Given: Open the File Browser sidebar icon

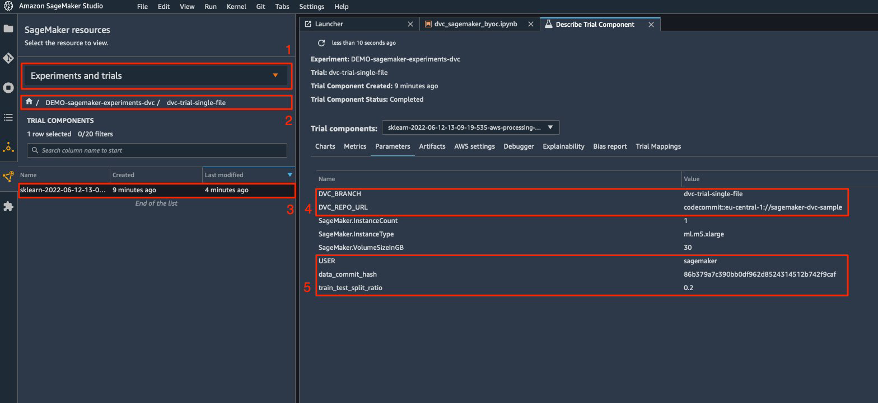Looking at the screenshot, I should point(8,29).
